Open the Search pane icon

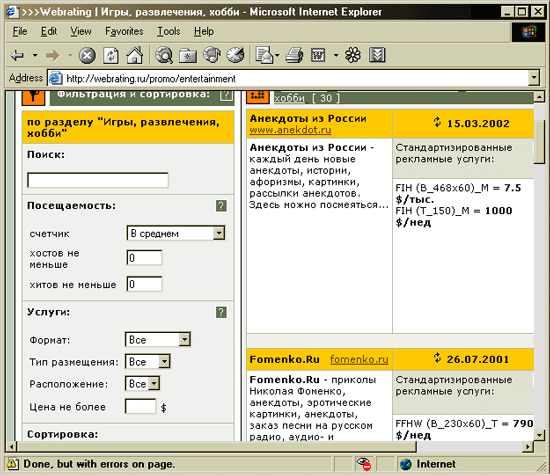[x=164, y=55]
